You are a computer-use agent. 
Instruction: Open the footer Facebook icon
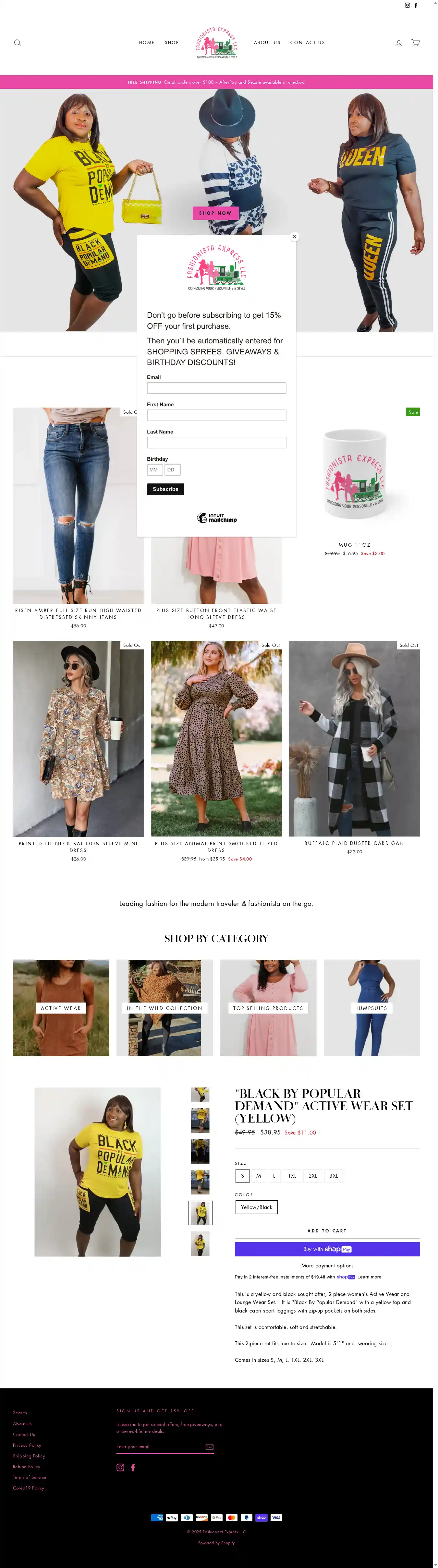click(x=133, y=1467)
